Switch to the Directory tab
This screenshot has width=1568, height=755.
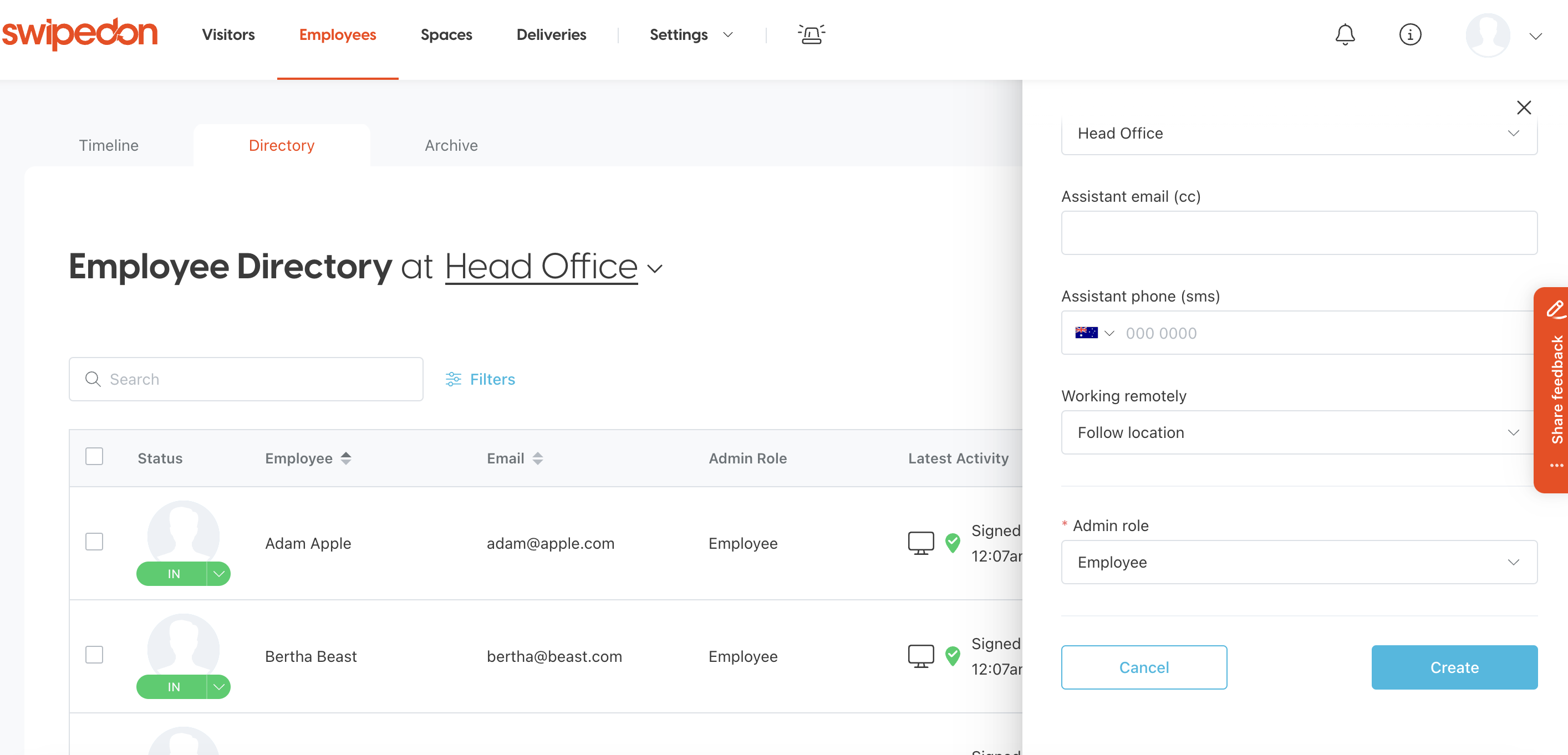coord(281,145)
